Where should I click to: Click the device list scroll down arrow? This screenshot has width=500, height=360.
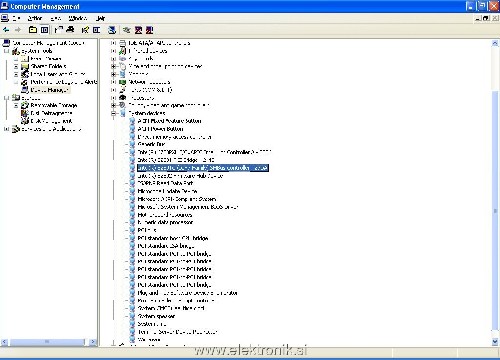pos(495,341)
